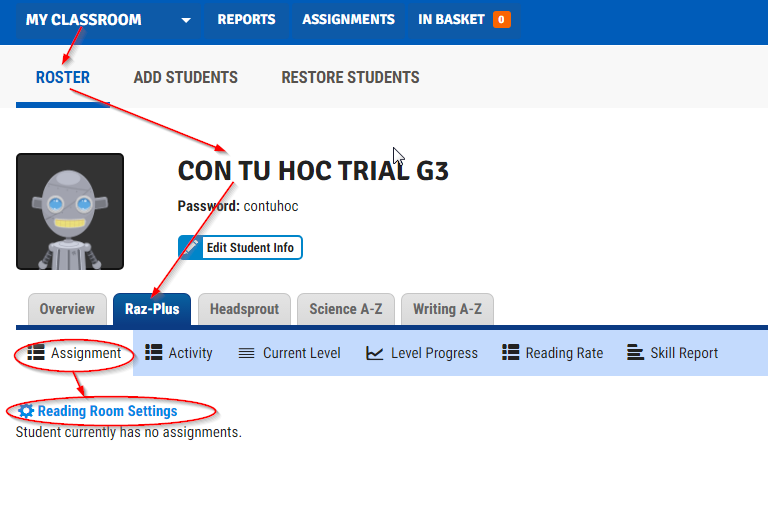Open the Current Level sub-tab
Image resolution: width=768 pixels, height=519 pixels.
[x=289, y=353]
